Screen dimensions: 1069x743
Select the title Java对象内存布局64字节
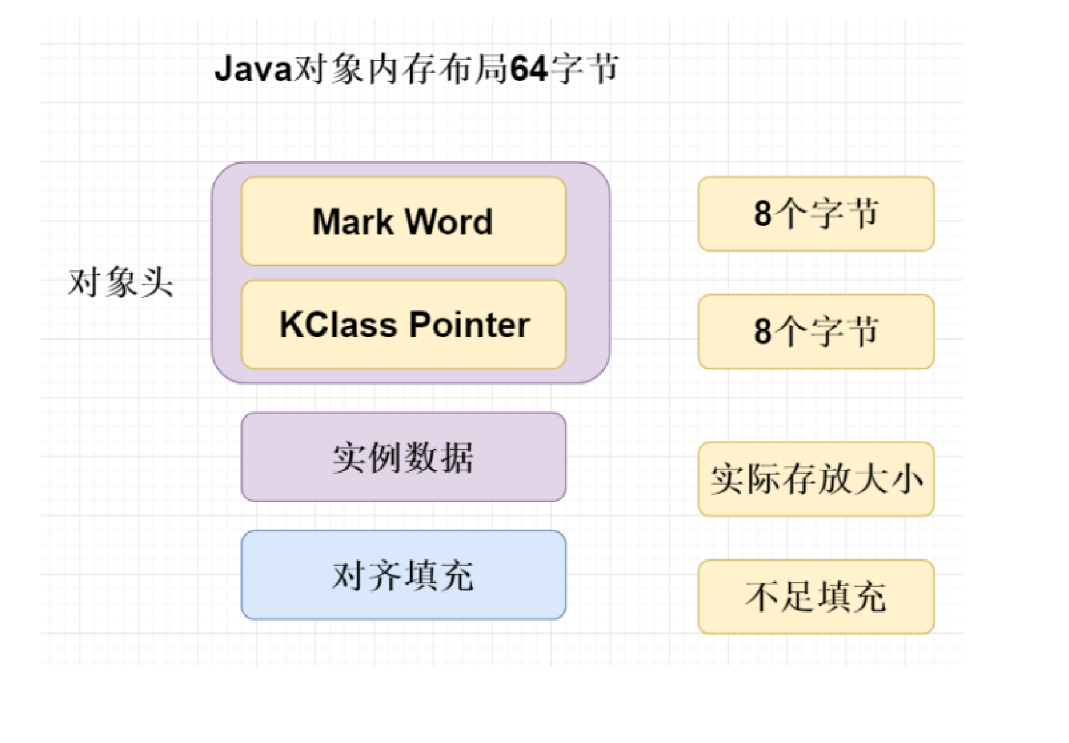pyautogui.click(x=417, y=70)
